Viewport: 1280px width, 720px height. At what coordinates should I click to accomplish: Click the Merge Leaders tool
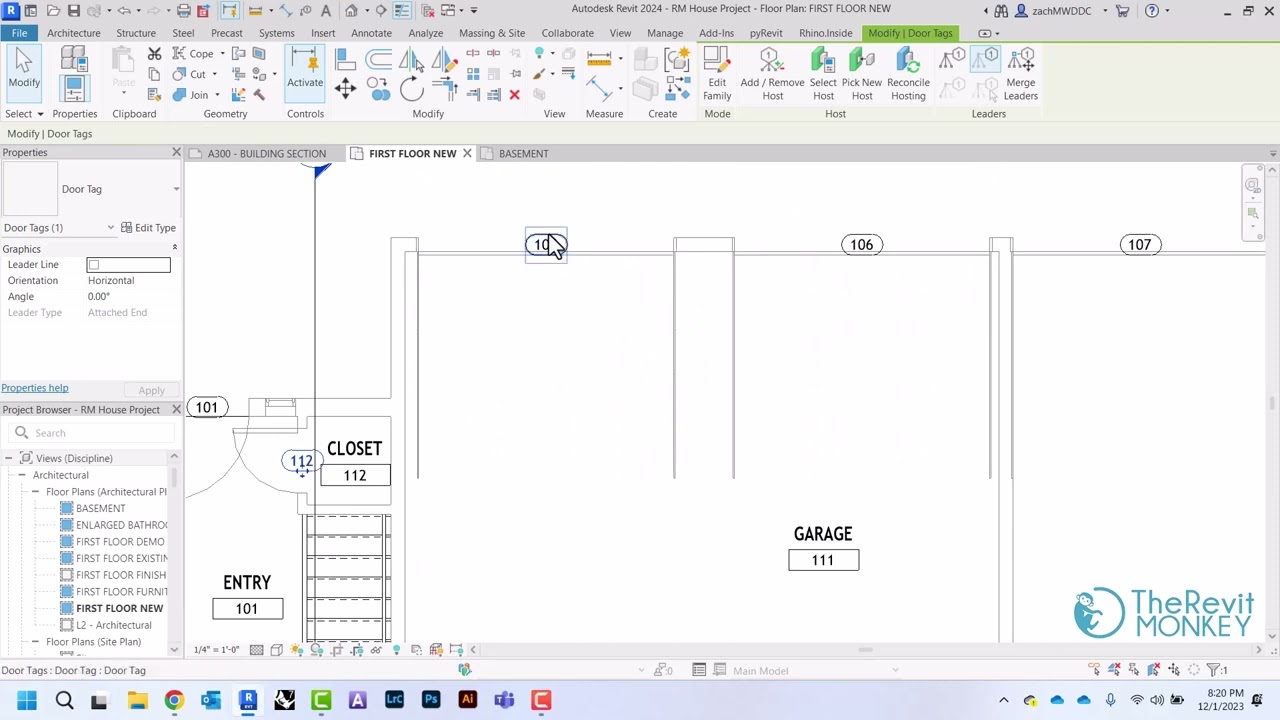coord(1020,75)
